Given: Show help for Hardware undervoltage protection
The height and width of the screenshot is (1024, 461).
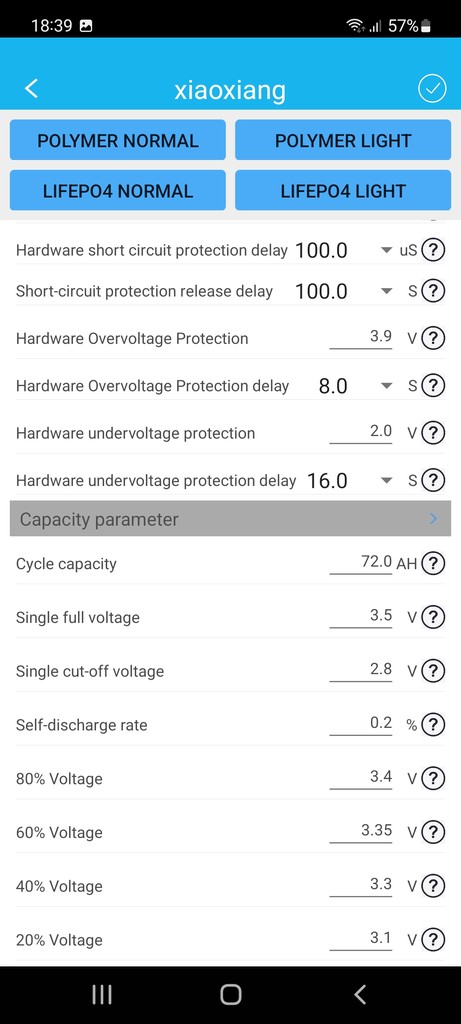Looking at the screenshot, I should (x=432, y=432).
